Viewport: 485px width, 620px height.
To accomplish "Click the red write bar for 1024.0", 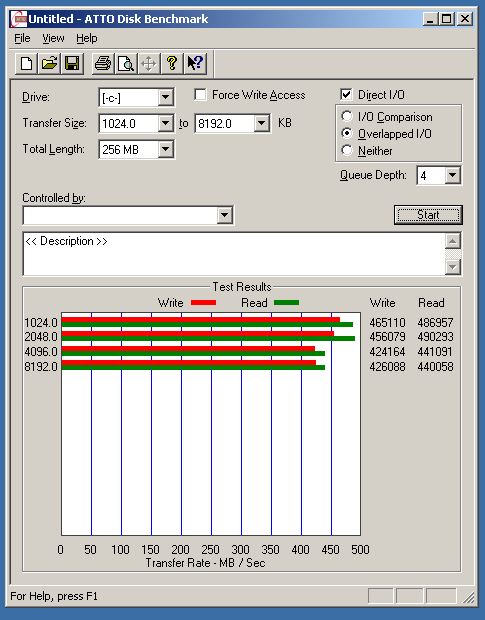I will [x=200, y=319].
